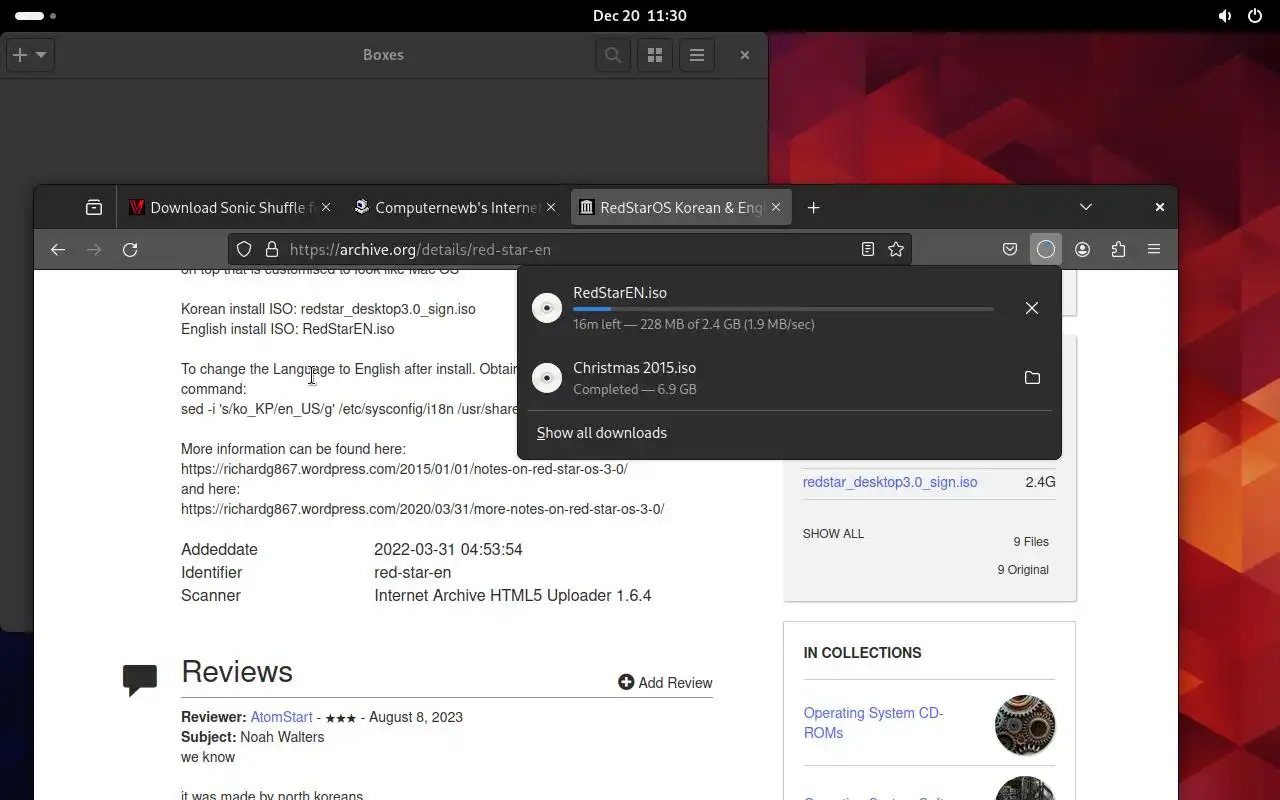Close the downloads panel via toolbar button
This screenshot has width=1280, height=800.
click(1046, 250)
